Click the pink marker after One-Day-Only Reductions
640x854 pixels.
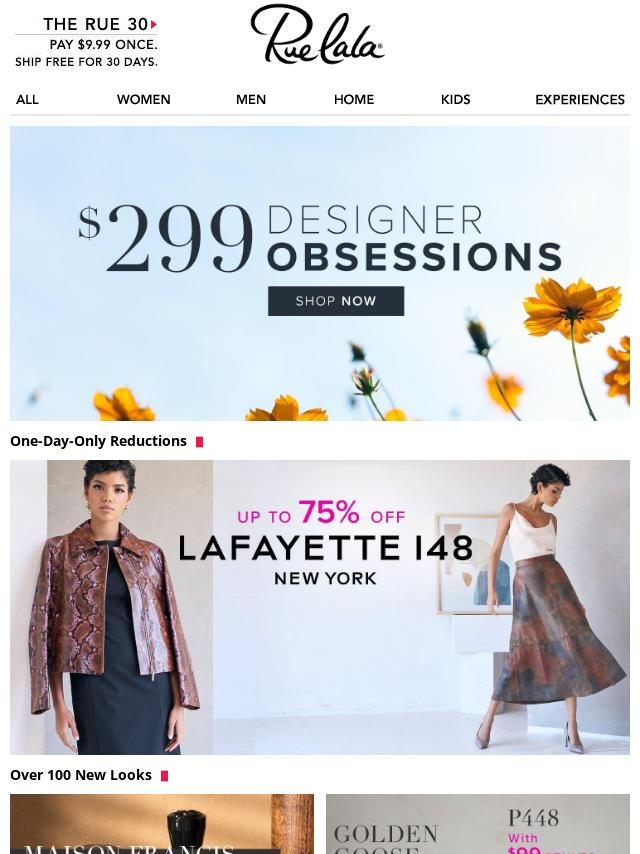click(x=199, y=442)
